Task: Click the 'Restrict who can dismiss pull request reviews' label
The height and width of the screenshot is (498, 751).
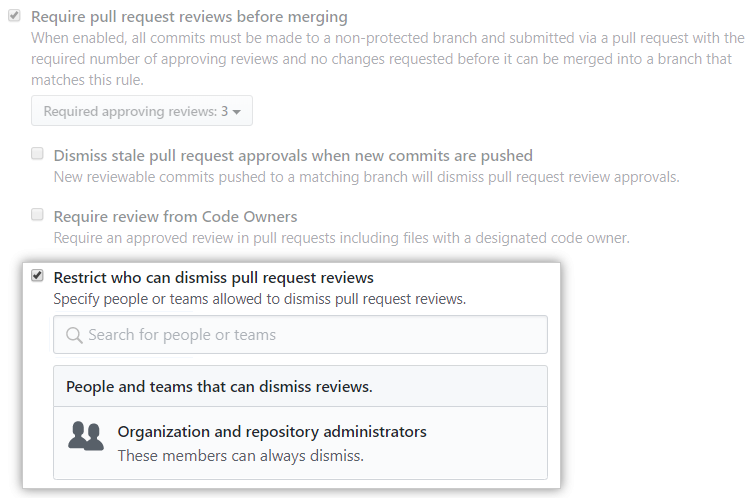Action: click(213, 277)
